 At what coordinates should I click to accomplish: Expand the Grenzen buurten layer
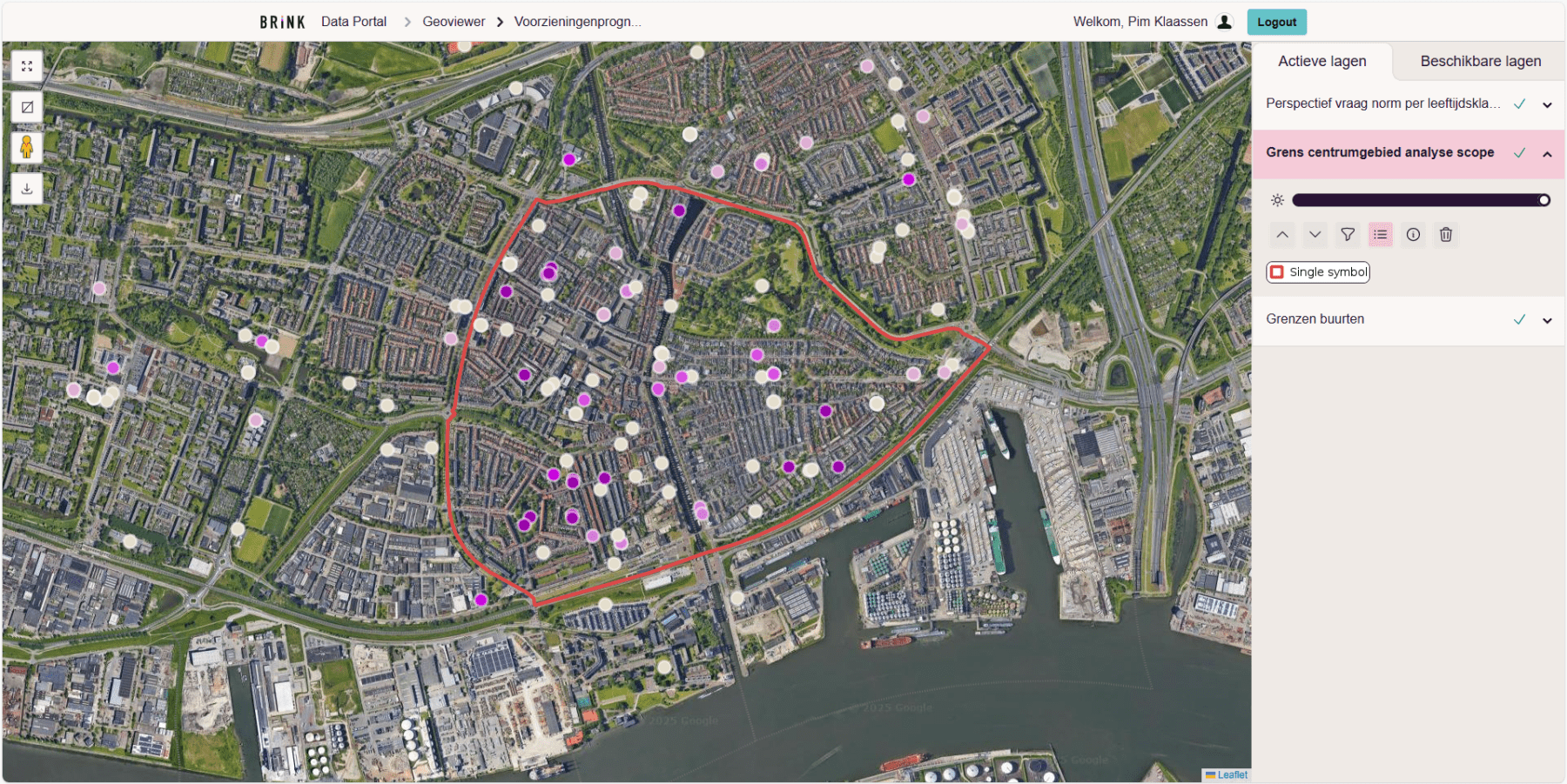pyautogui.click(x=1547, y=320)
